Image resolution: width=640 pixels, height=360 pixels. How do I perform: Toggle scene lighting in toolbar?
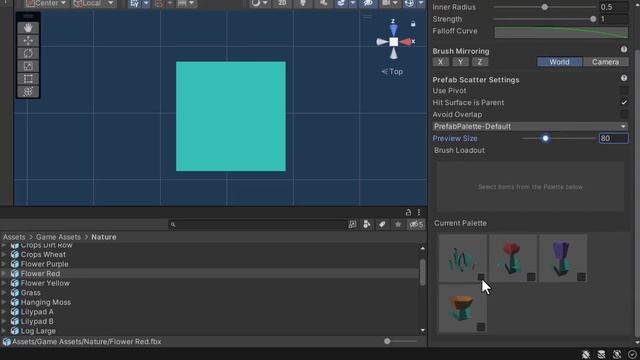pos(303,3)
